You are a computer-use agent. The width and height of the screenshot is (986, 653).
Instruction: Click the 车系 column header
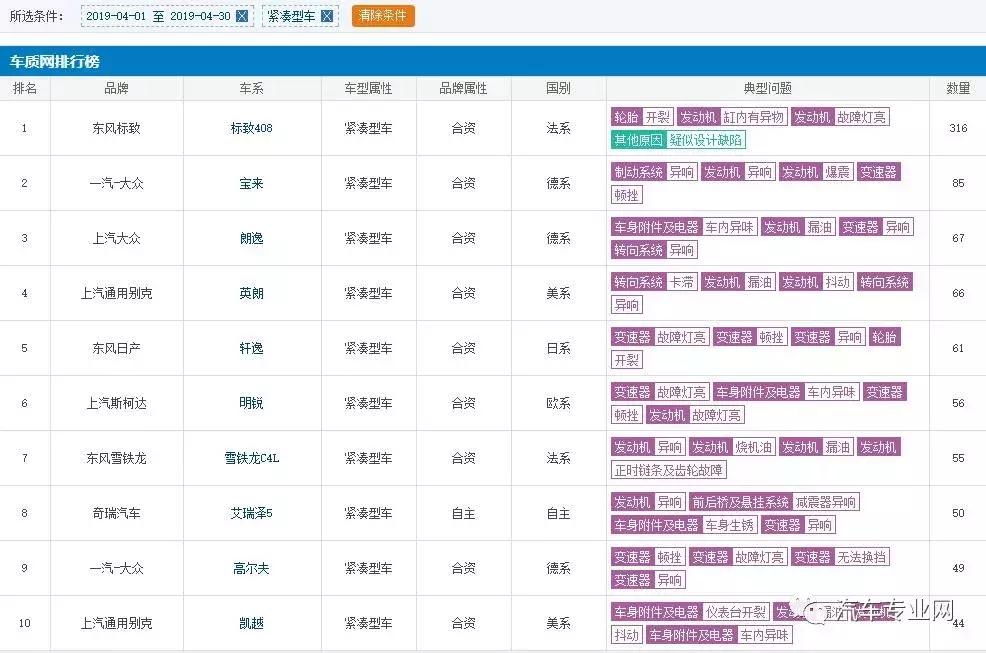(x=252, y=89)
